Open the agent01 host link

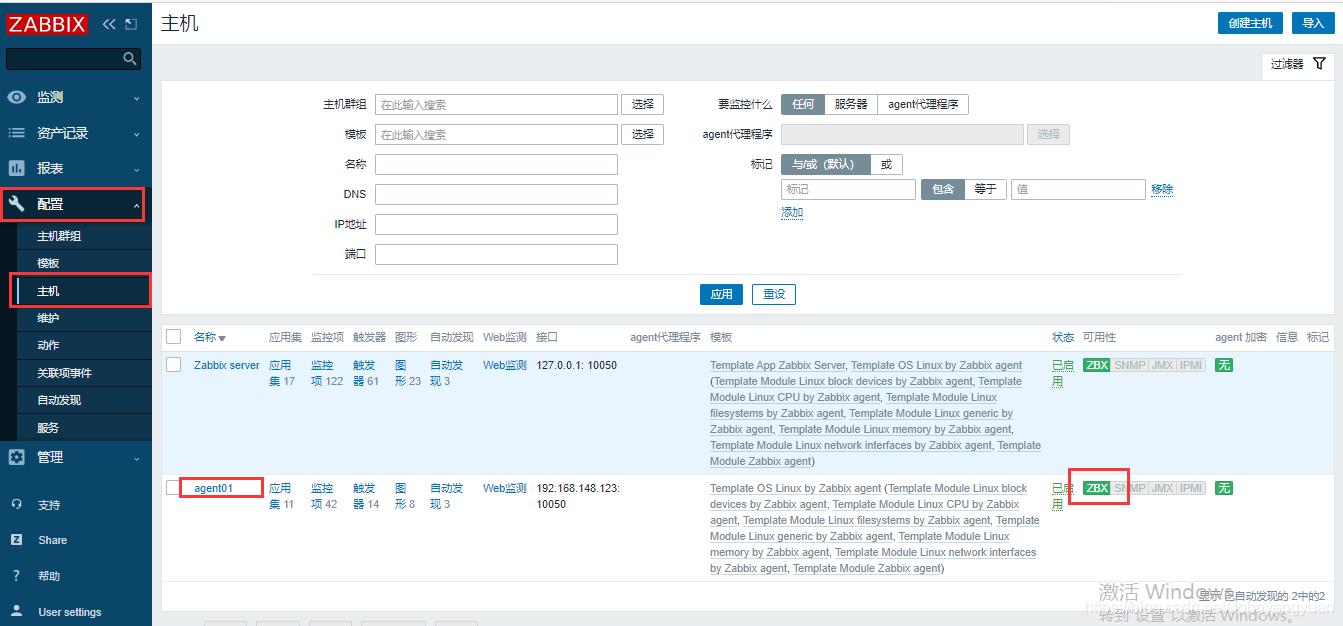pyautogui.click(x=214, y=488)
